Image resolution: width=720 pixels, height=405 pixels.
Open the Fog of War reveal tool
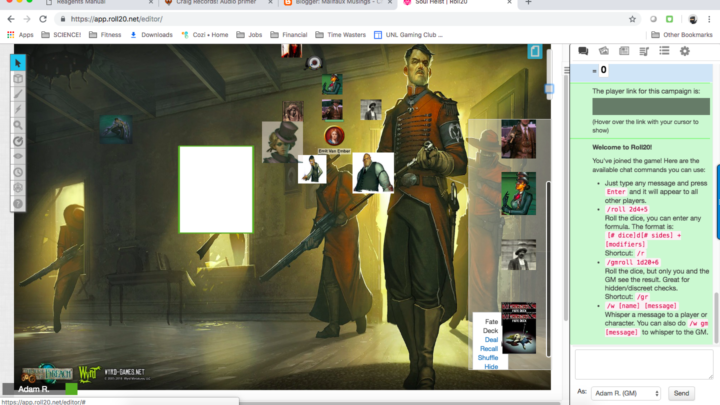tap(18, 157)
